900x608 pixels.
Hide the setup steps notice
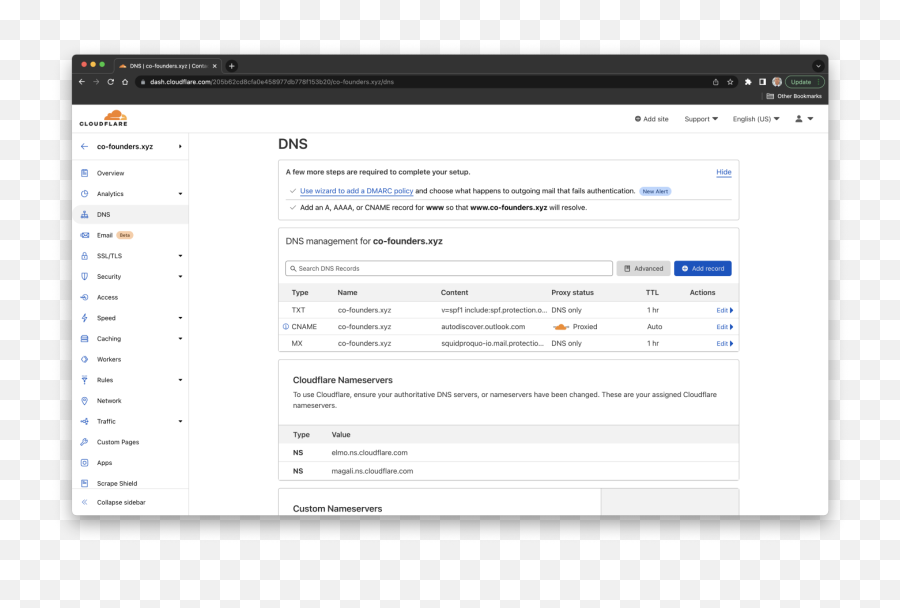724,172
